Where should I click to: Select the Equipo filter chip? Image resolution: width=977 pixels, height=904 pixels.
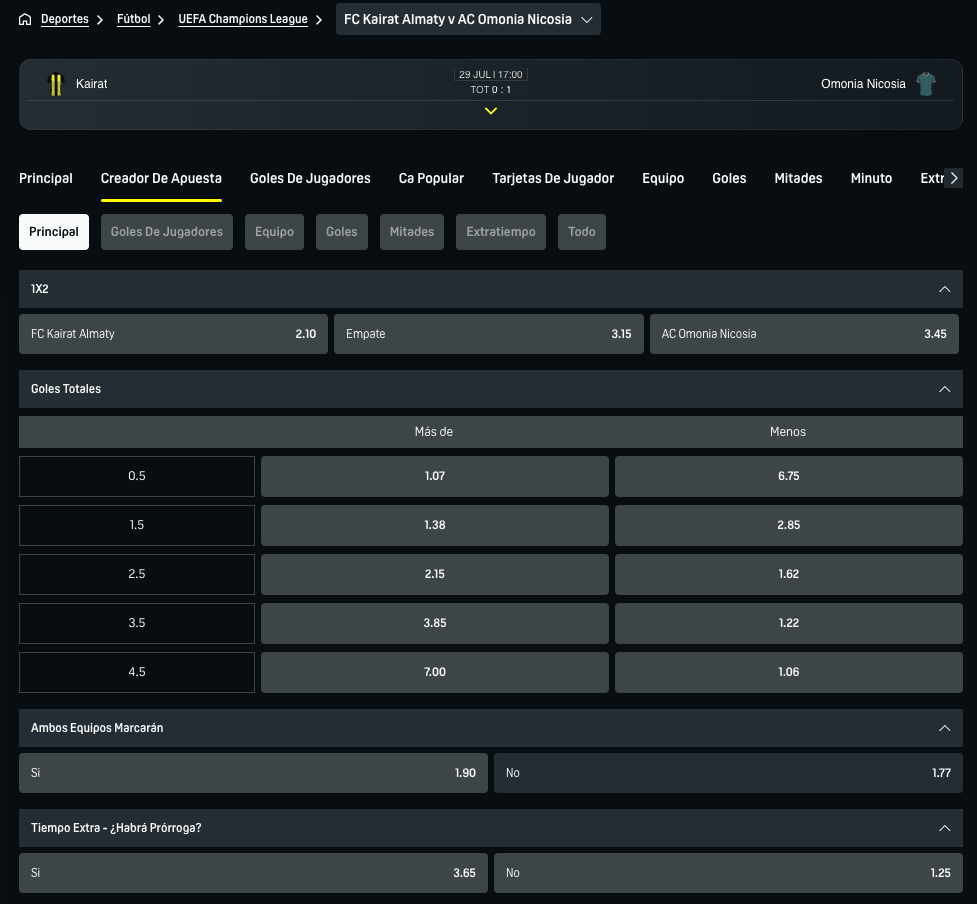(274, 232)
